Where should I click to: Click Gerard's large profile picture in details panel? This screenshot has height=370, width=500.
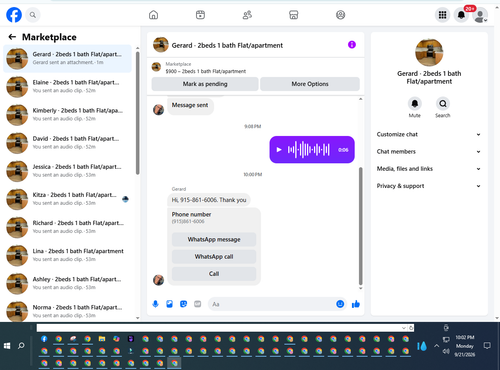(x=429, y=52)
